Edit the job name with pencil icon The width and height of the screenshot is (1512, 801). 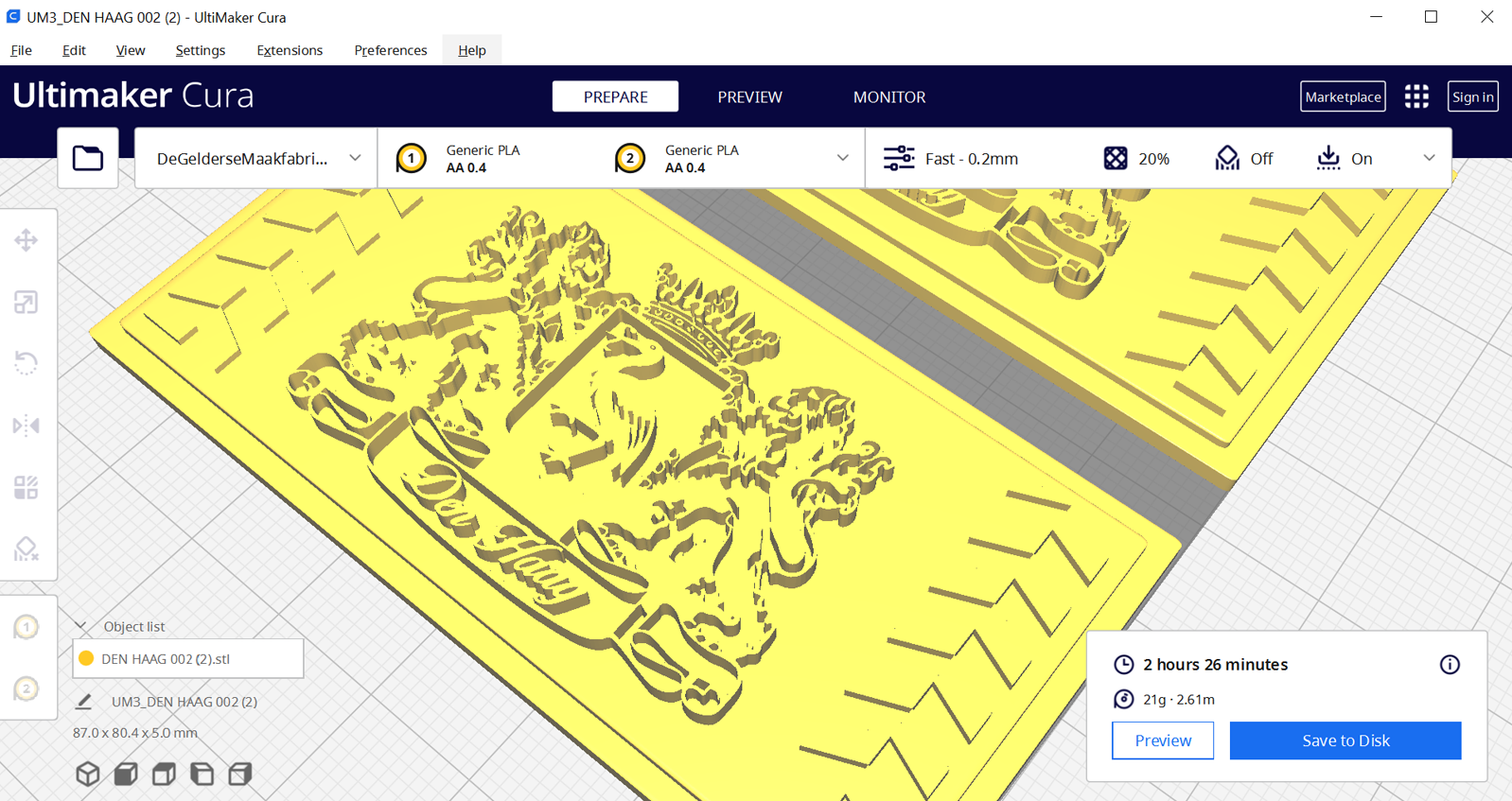pos(83,702)
